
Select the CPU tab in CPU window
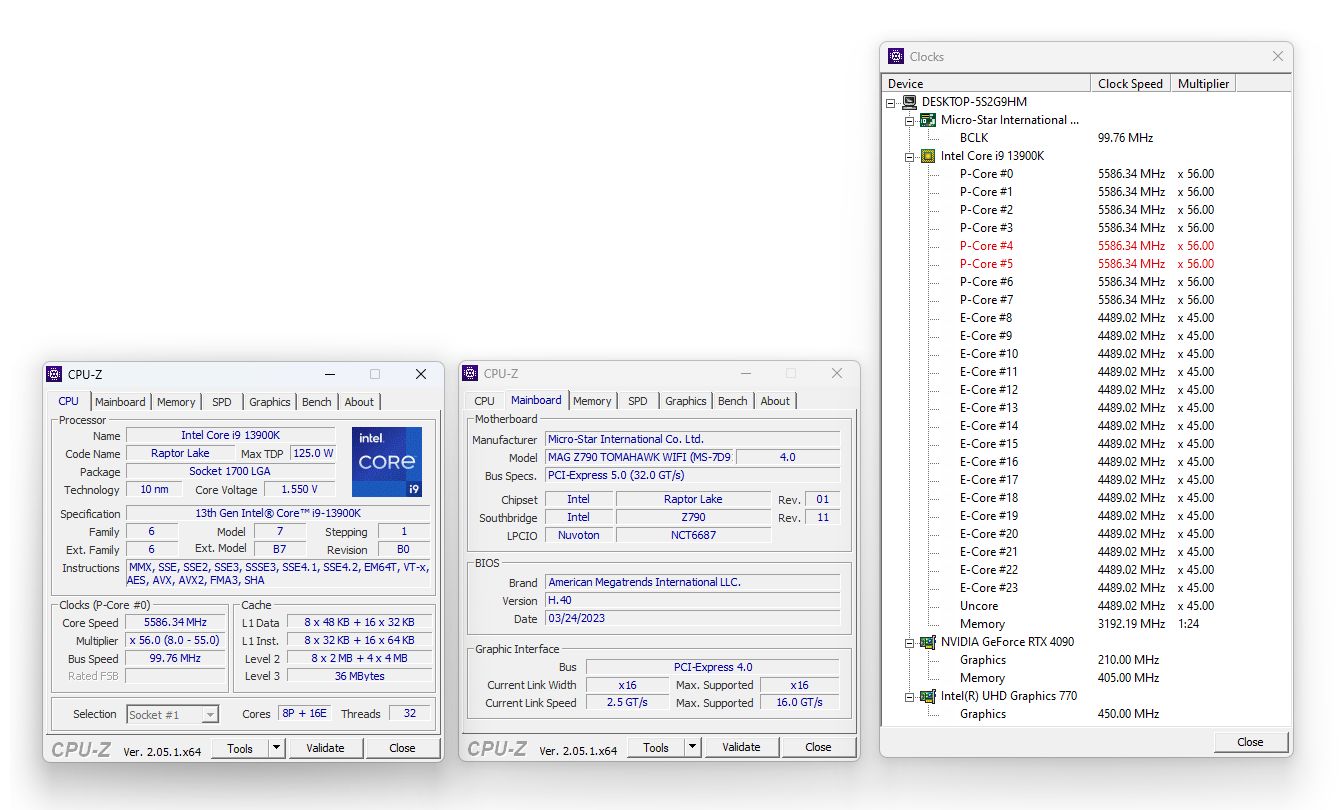coord(69,401)
